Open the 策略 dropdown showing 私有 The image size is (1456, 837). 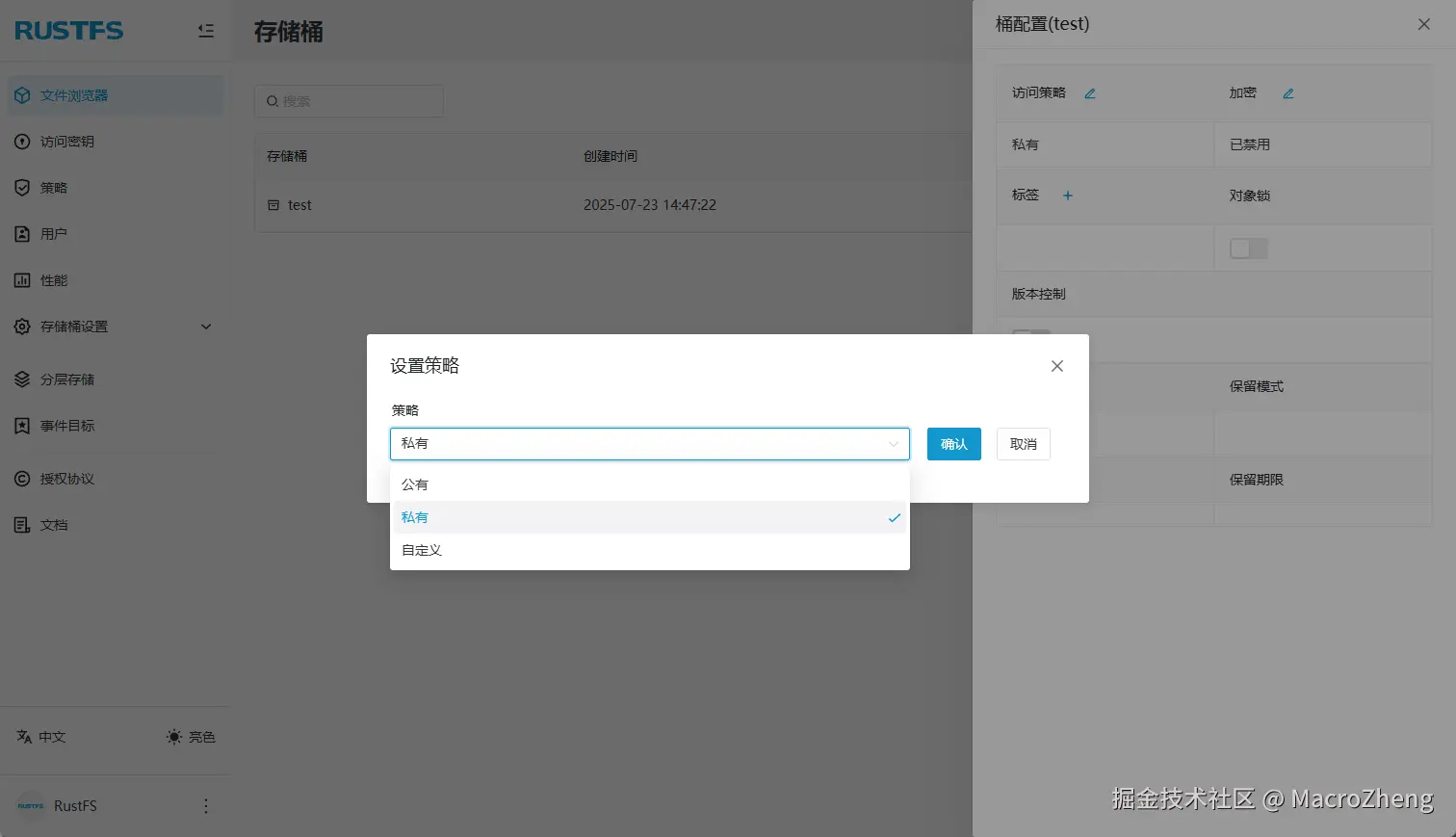point(650,444)
